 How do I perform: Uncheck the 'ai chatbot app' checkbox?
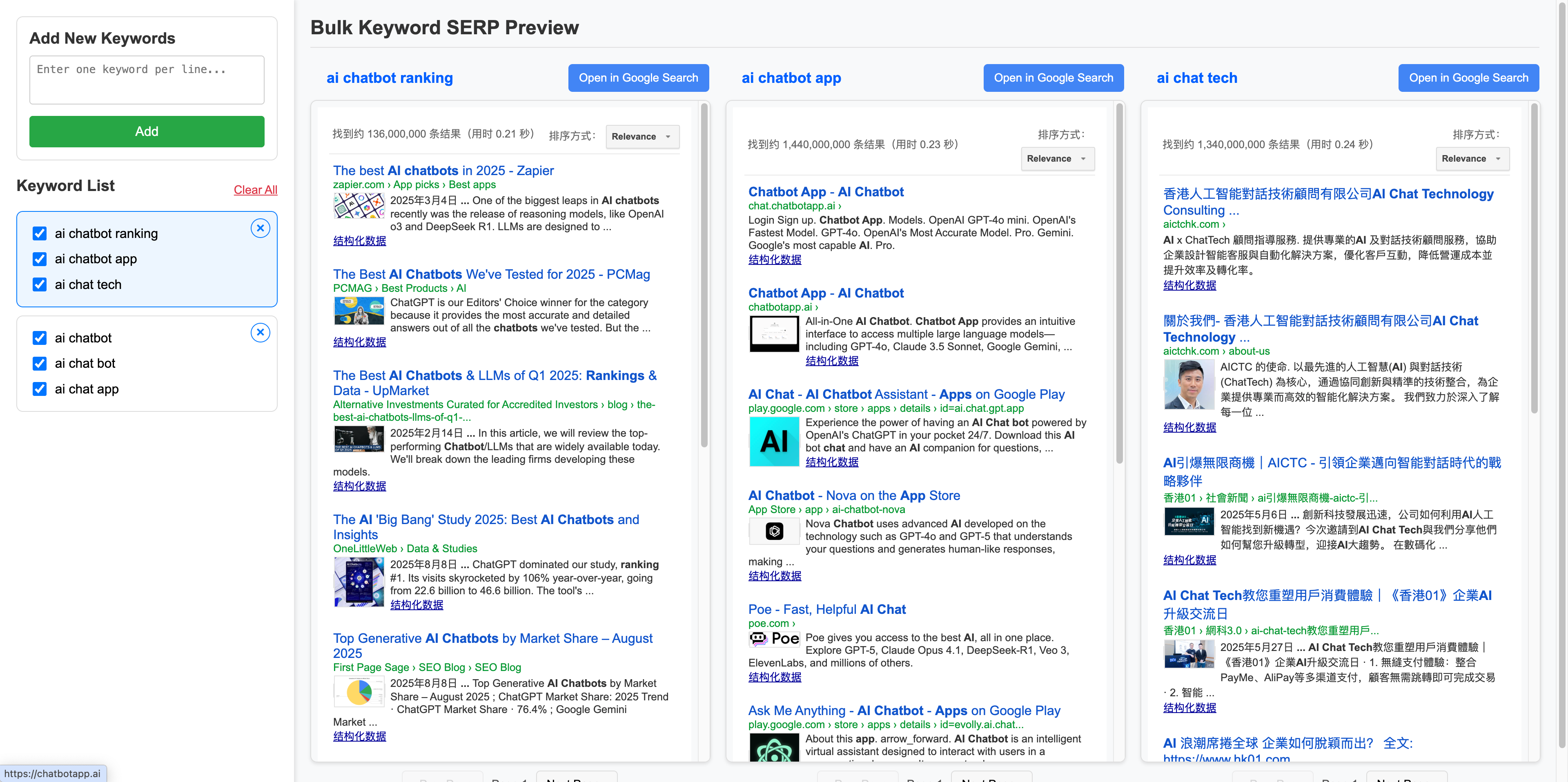[x=40, y=259]
